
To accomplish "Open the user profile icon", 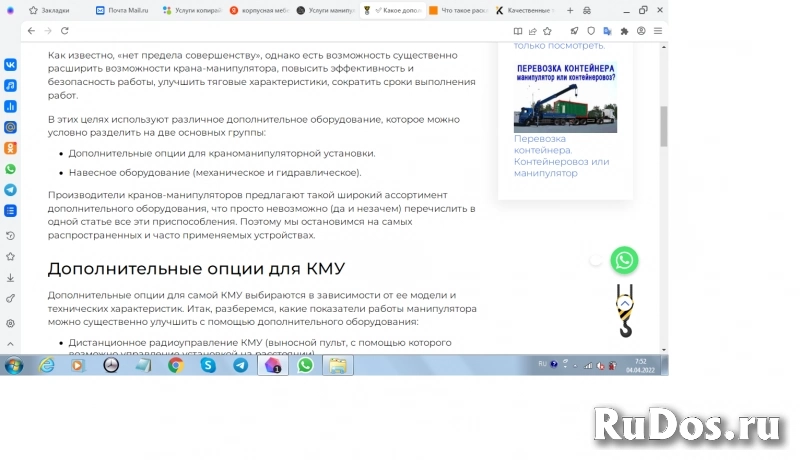I will [x=641, y=31].
